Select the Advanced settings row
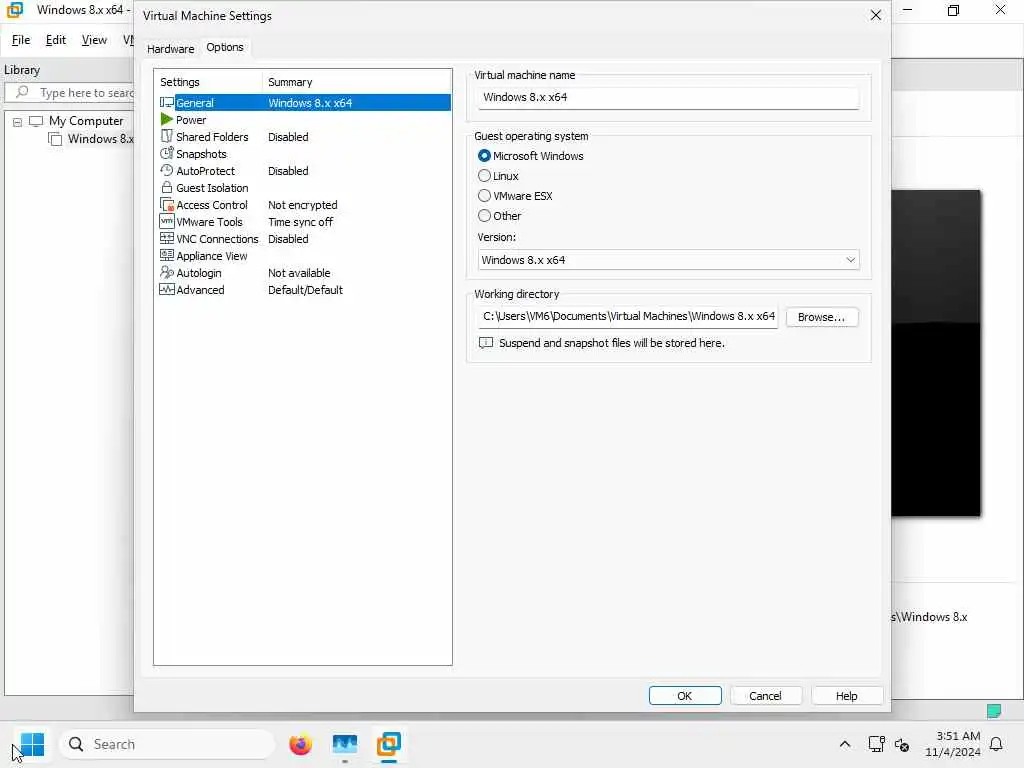Screen dimensions: 1024x768 [x=302, y=290]
